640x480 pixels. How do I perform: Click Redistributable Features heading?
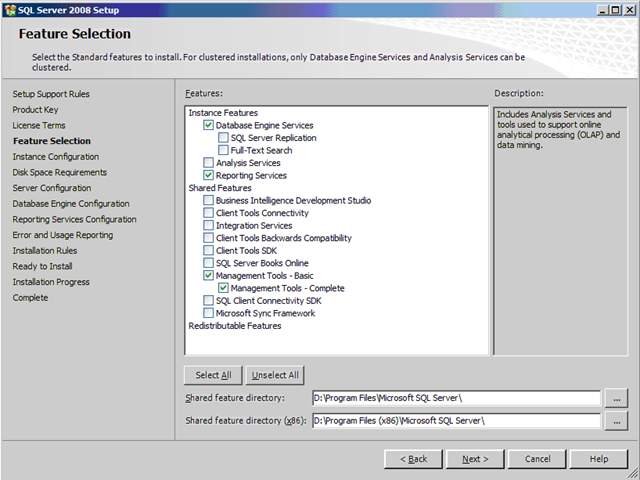[235, 326]
